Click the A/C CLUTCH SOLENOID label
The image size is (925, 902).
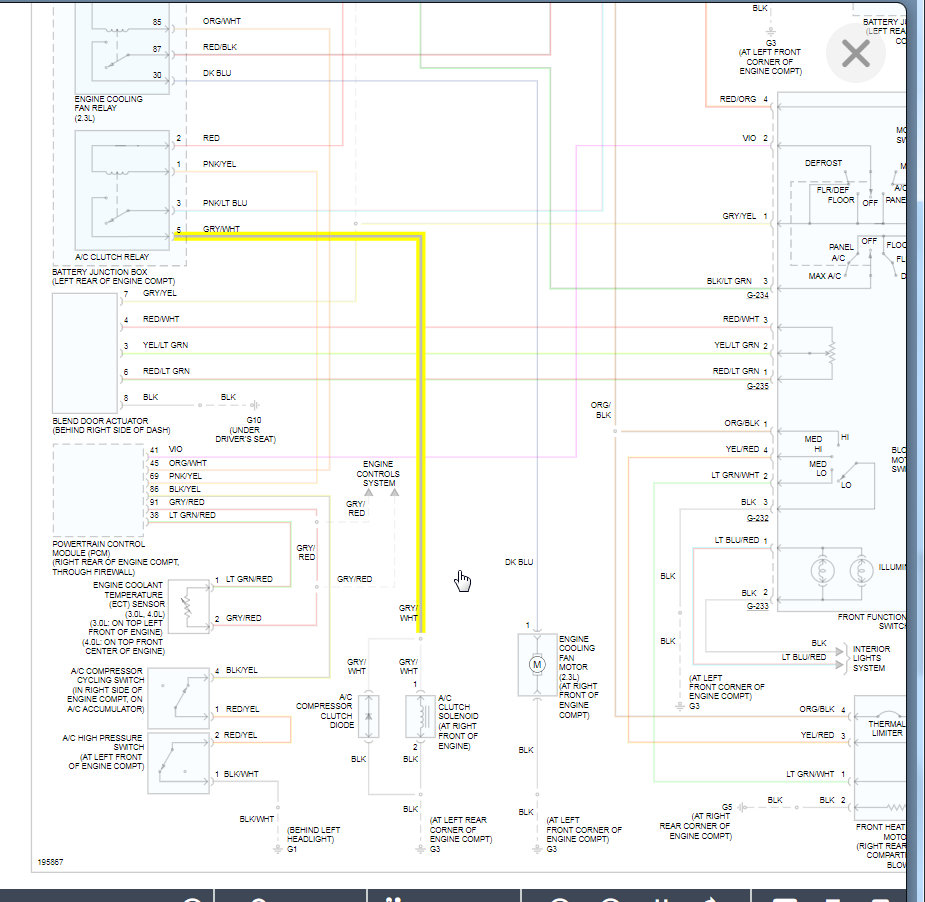(x=458, y=721)
